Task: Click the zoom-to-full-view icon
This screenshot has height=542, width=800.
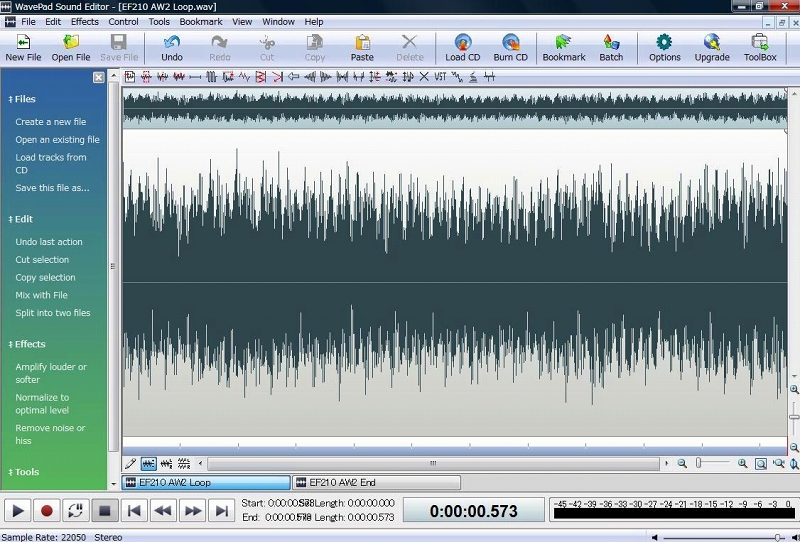Action: (761, 463)
